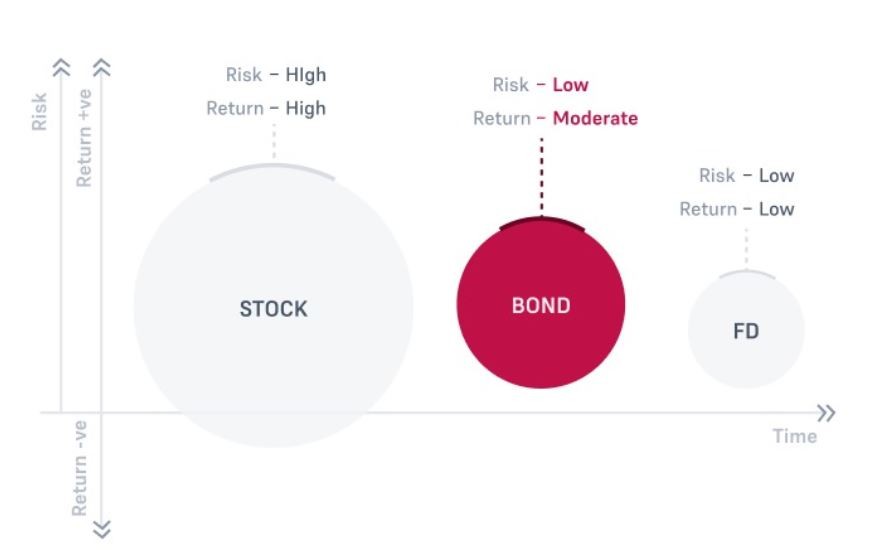This screenshot has height=550, width=871.
Task: Click the Time axis right double arrow
Action: click(x=827, y=413)
